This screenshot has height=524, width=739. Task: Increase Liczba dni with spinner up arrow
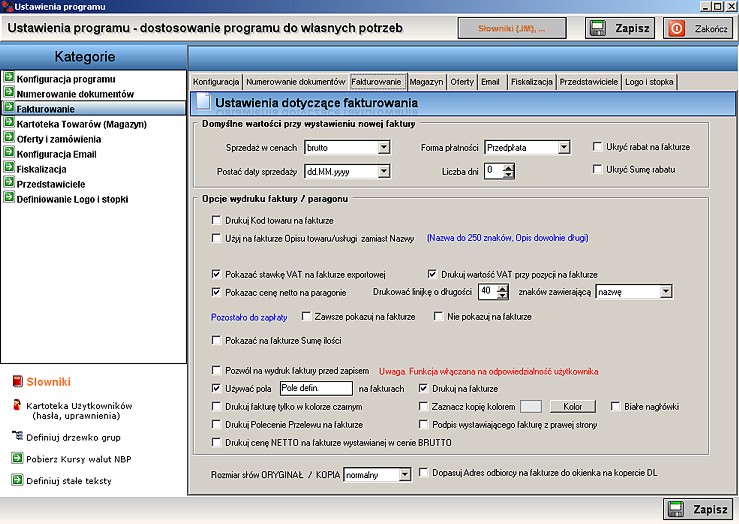click(508, 167)
